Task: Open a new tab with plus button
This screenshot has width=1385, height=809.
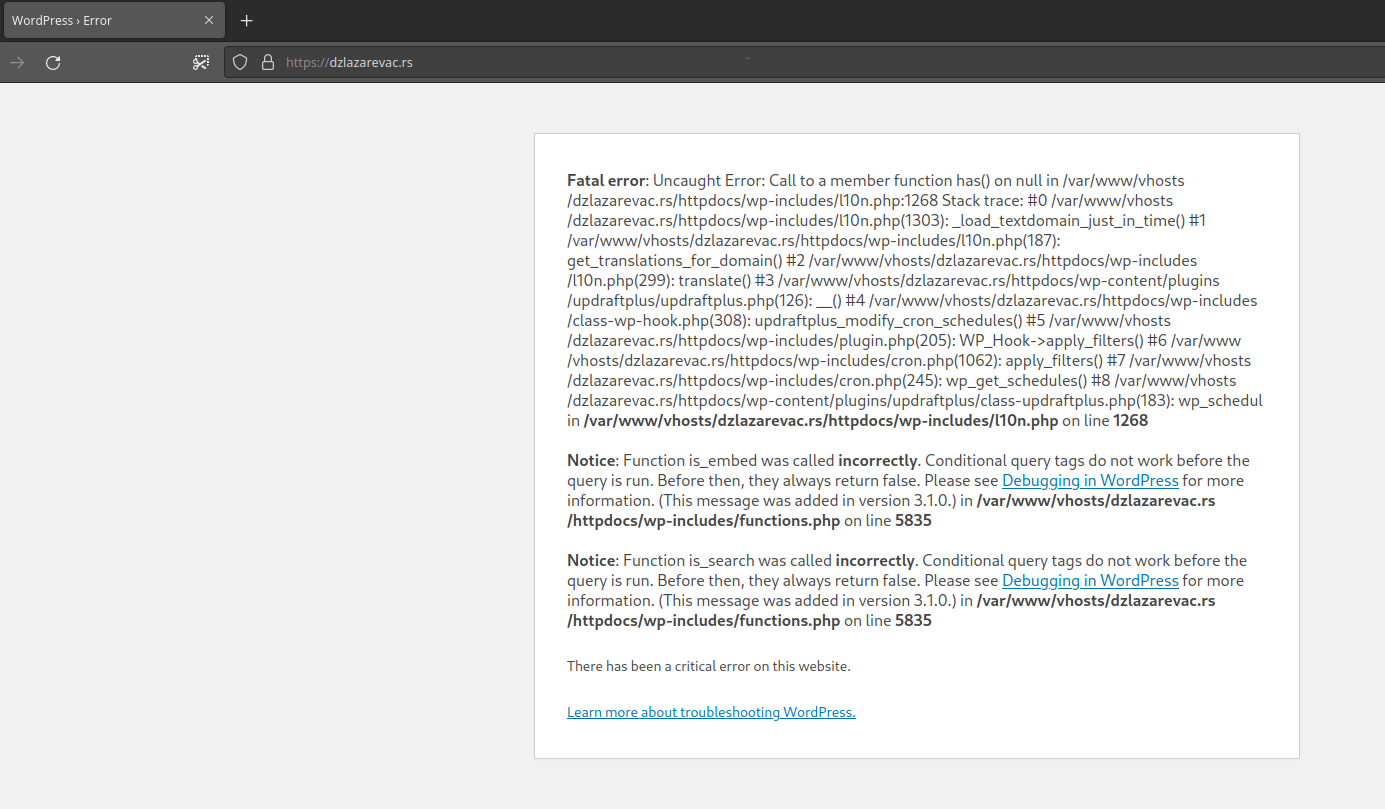Action: click(x=247, y=20)
